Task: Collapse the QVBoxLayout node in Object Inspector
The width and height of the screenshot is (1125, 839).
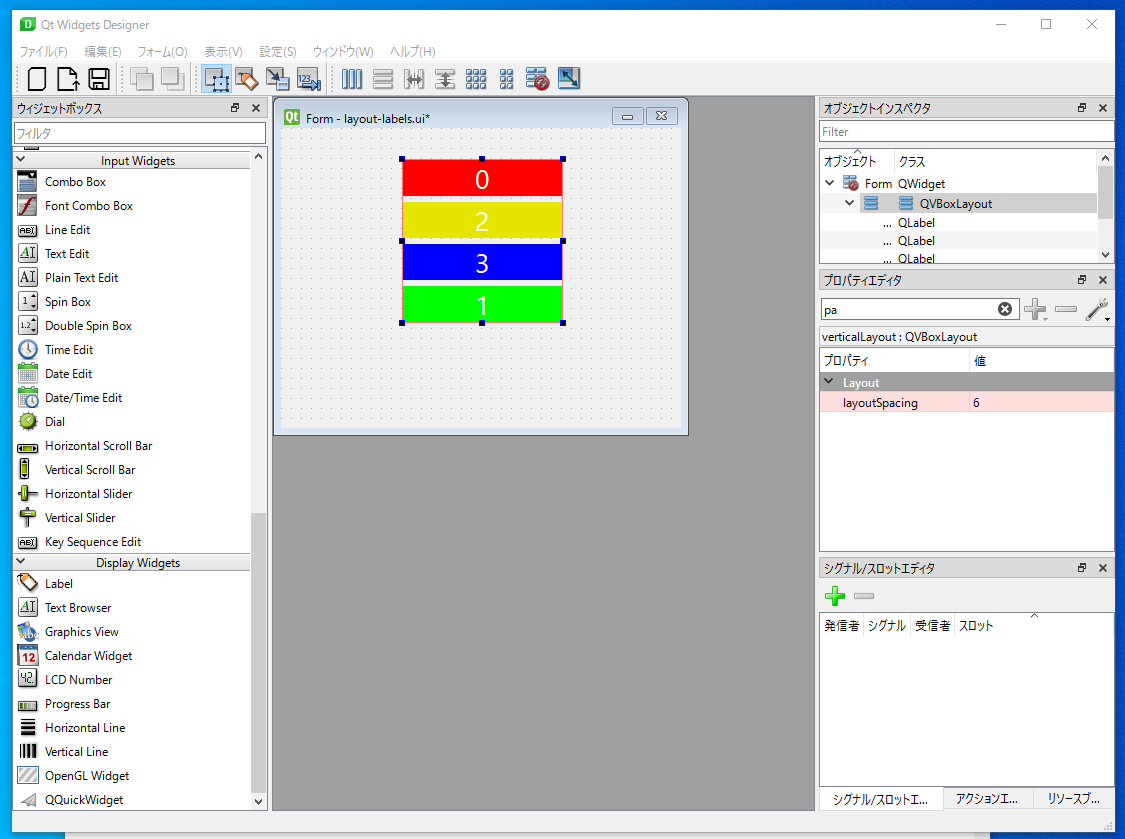Action: (849, 203)
